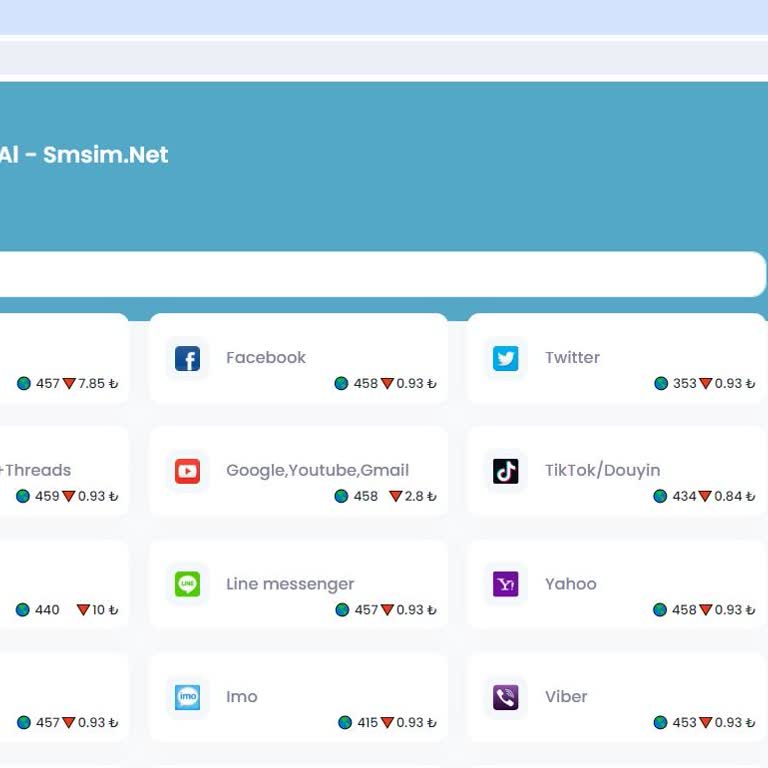
Task: Choose the TikTok/Douyin service
Action: [x=617, y=471]
